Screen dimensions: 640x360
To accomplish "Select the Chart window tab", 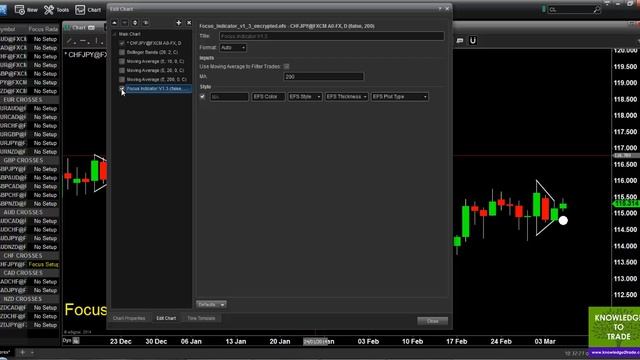I will pos(79,28).
